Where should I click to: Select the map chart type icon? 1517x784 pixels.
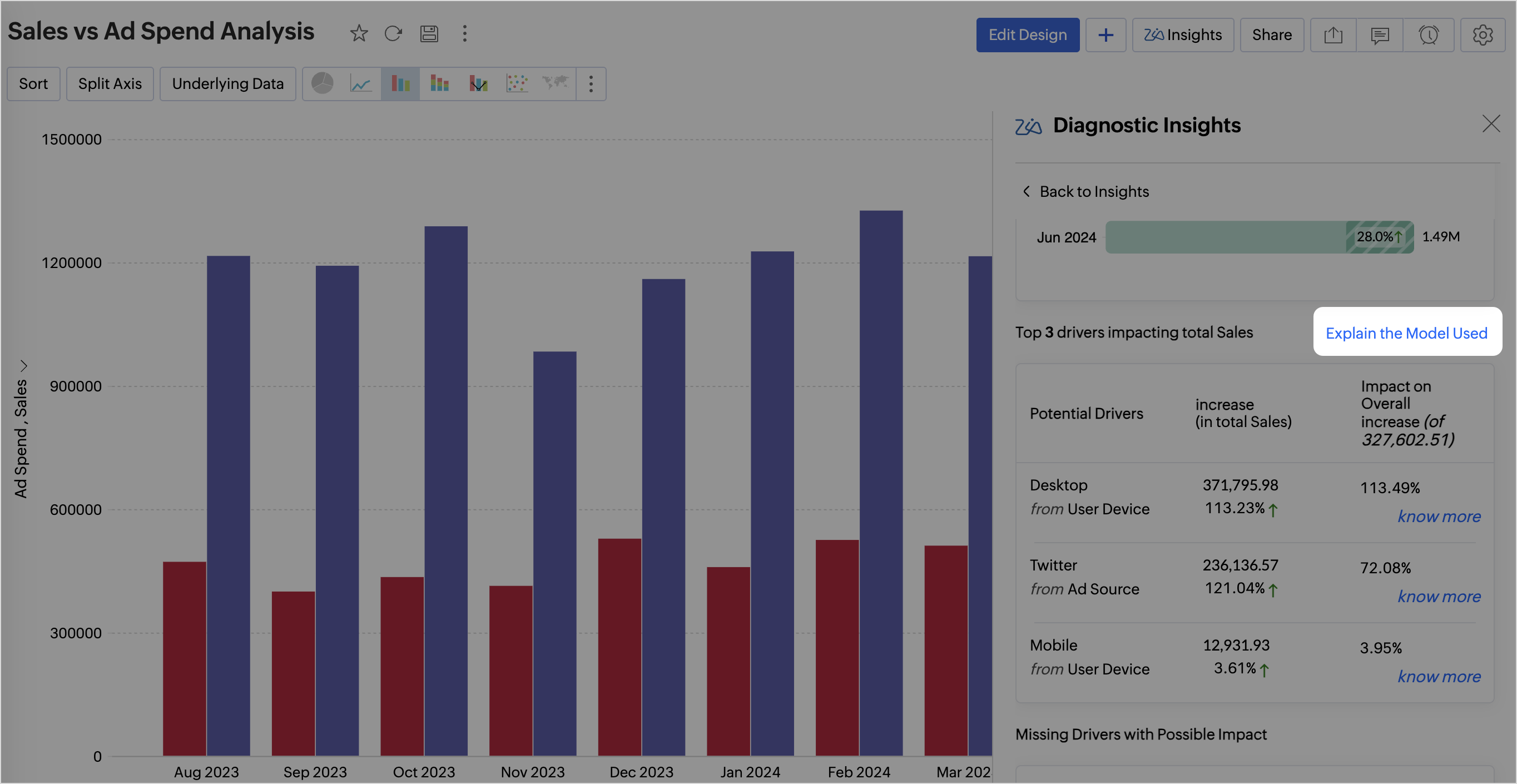coord(555,83)
